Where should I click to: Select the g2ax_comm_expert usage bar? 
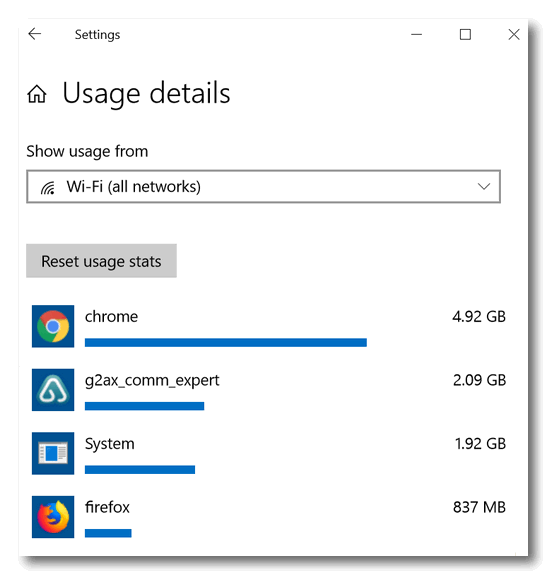click(x=144, y=406)
